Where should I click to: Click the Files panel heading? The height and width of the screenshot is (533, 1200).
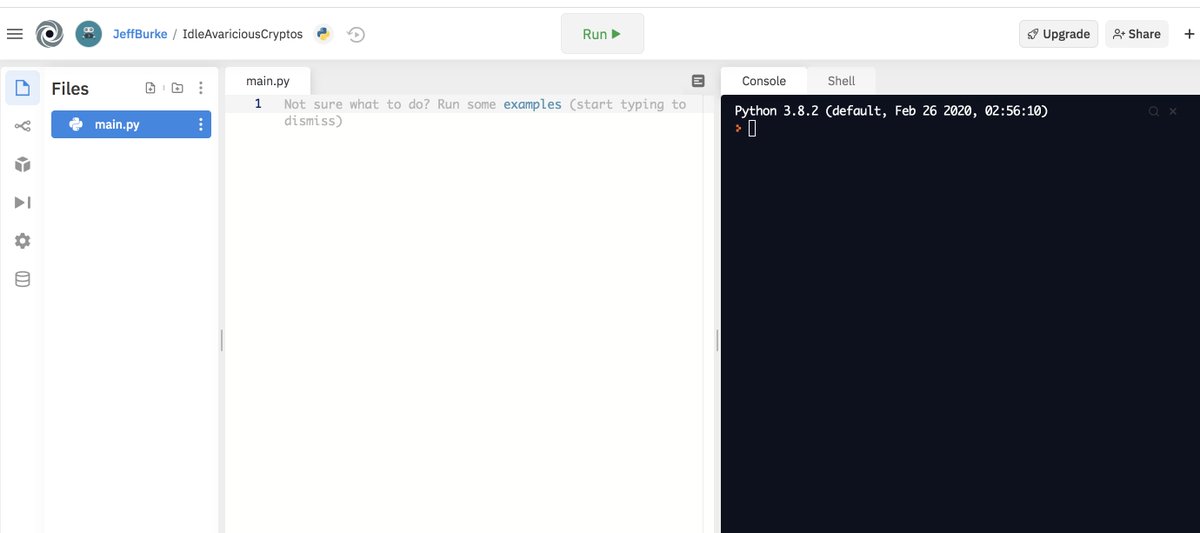(x=70, y=88)
